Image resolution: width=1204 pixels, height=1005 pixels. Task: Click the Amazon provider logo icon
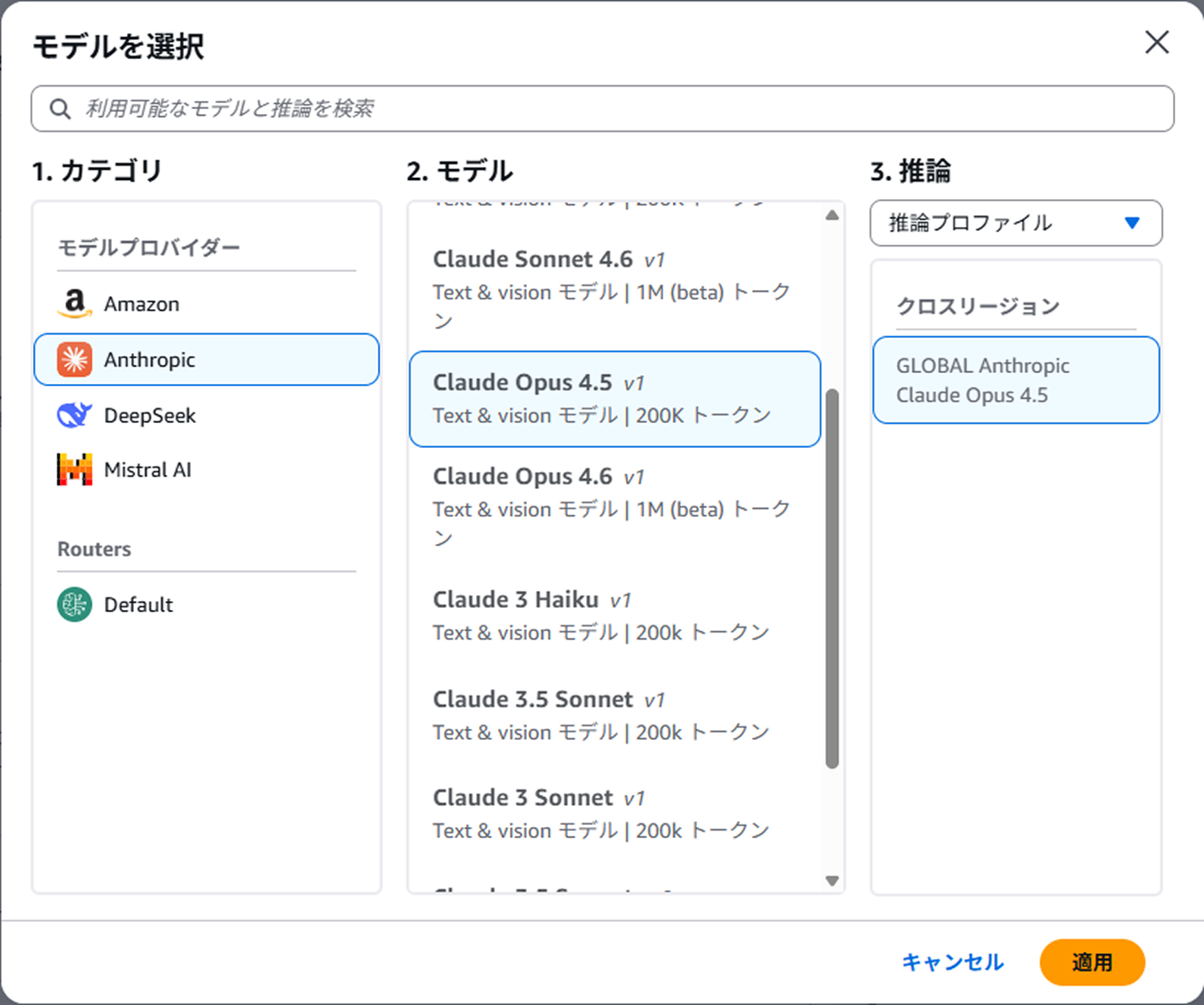74,304
